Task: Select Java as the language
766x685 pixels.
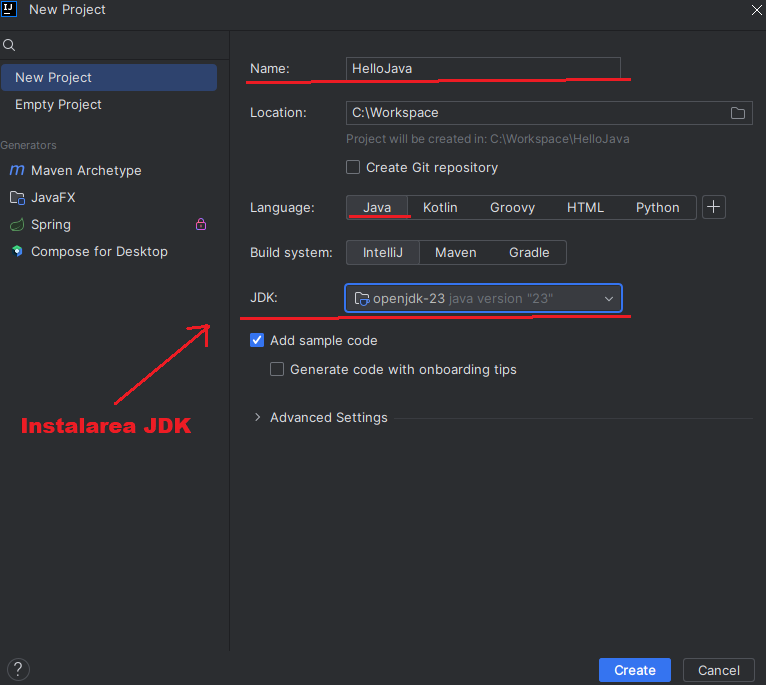Action: click(x=377, y=207)
